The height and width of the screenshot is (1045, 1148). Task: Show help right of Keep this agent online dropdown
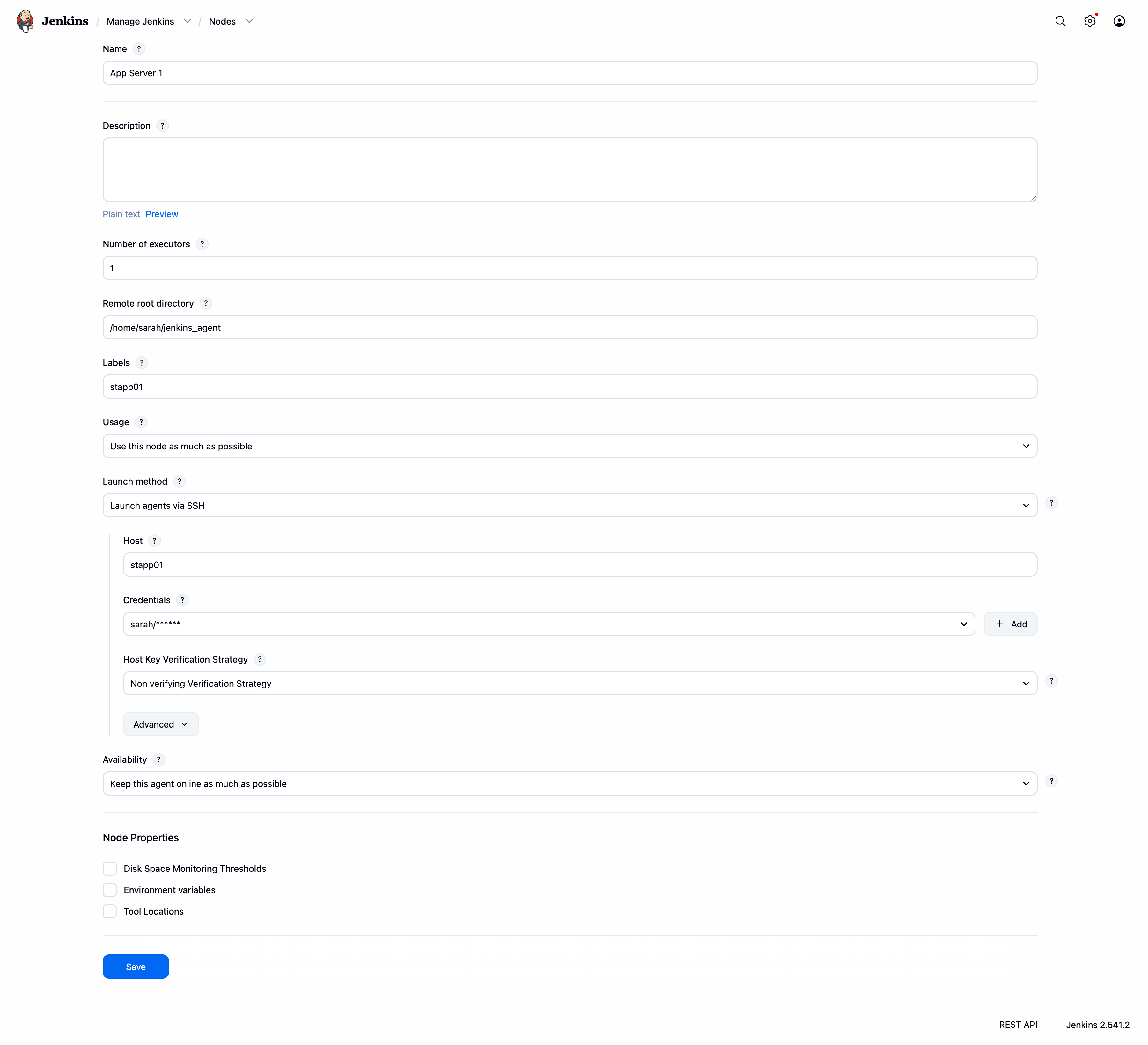(1052, 781)
